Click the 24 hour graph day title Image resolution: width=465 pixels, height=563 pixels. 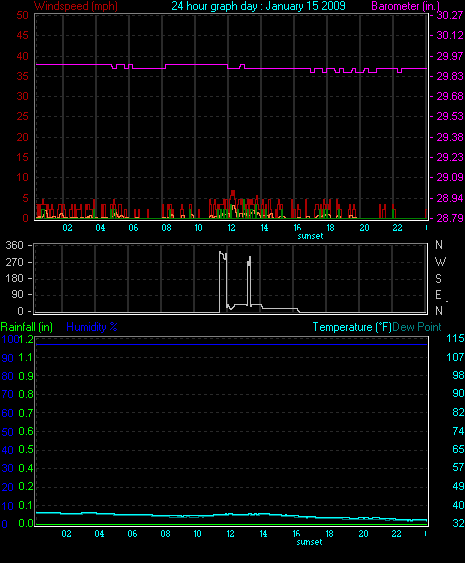pyautogui.click(x=258, y=6)
